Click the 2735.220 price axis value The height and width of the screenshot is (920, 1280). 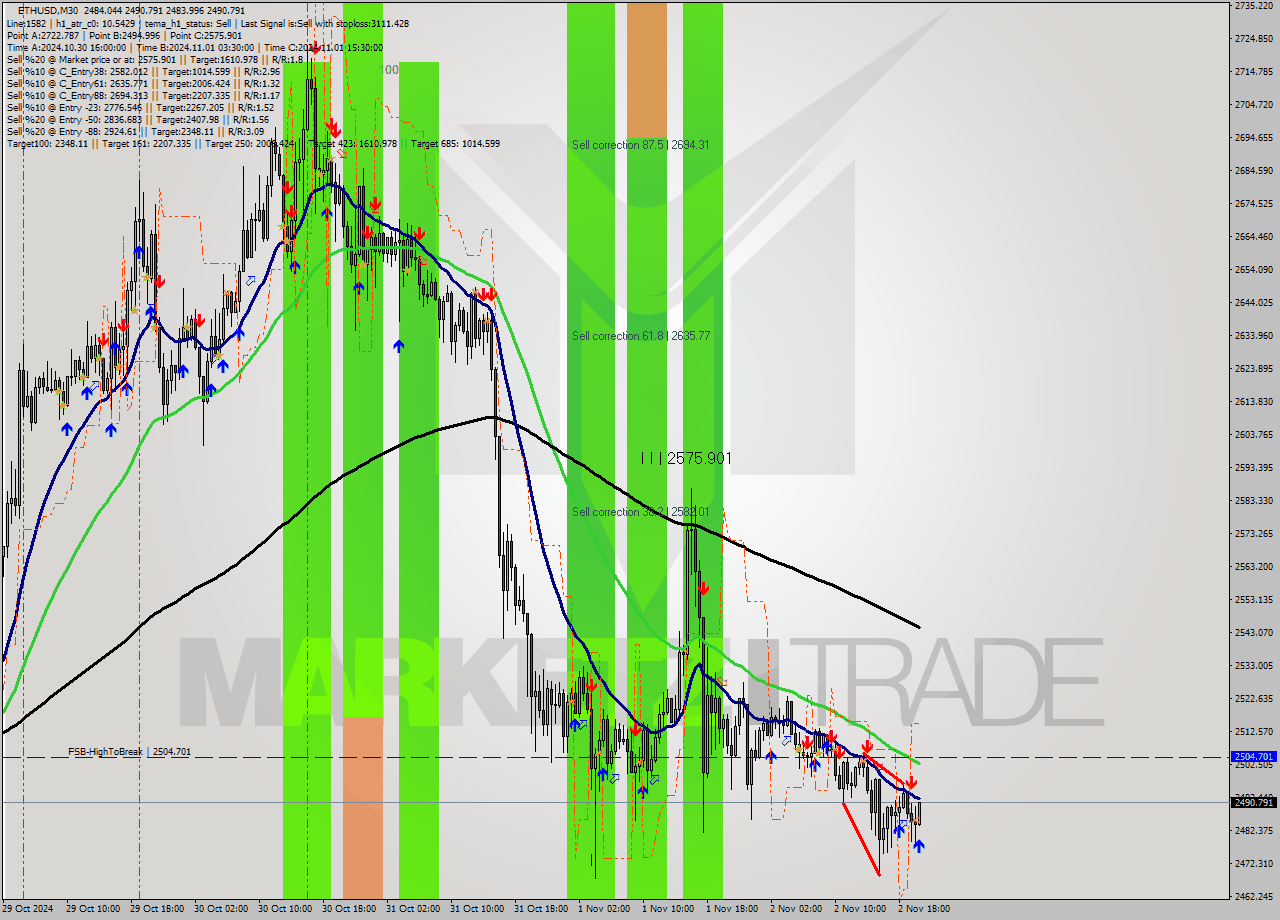coord(1254,6)
